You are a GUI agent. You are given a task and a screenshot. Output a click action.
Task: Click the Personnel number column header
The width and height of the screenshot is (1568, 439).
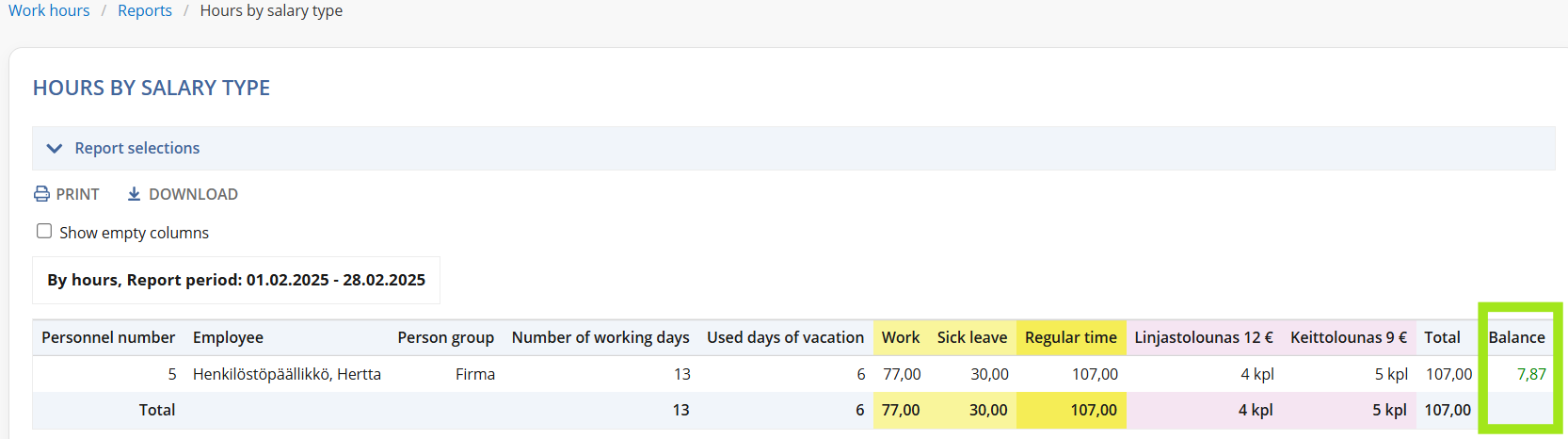108,337
